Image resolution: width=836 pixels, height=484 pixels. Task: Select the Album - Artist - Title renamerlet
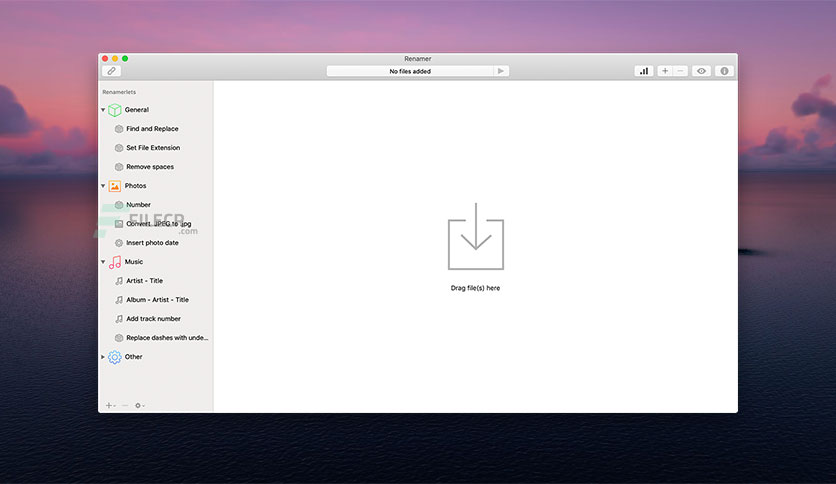click(156, 300)
